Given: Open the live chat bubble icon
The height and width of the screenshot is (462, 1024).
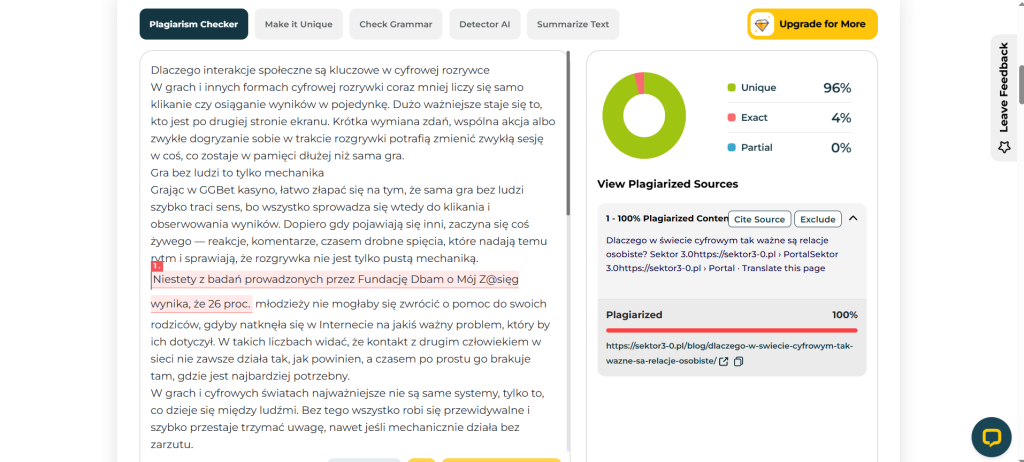Looking at the screenshot, I should pos(991,437).
